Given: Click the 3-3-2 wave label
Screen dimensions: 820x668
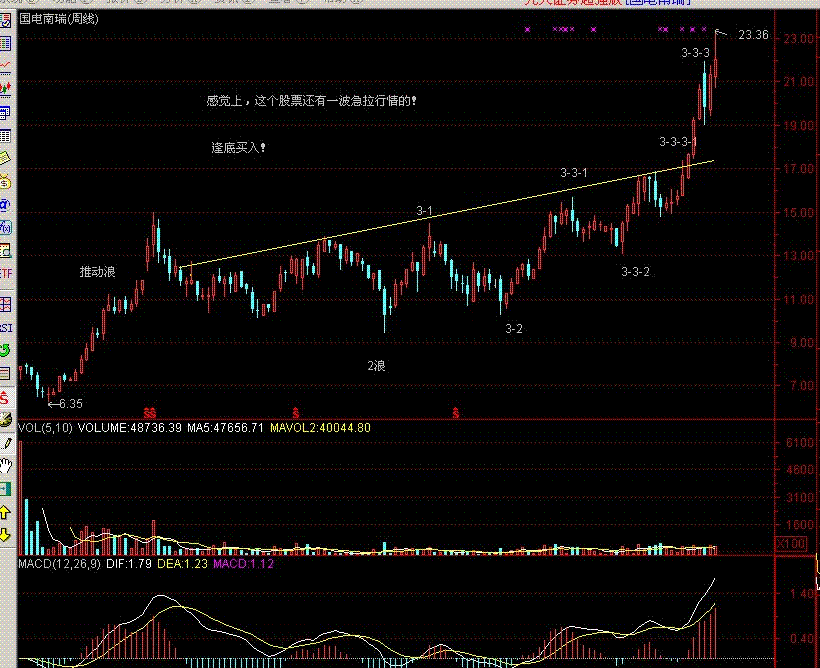Looking at the screenshot, I should pos(635,271).
